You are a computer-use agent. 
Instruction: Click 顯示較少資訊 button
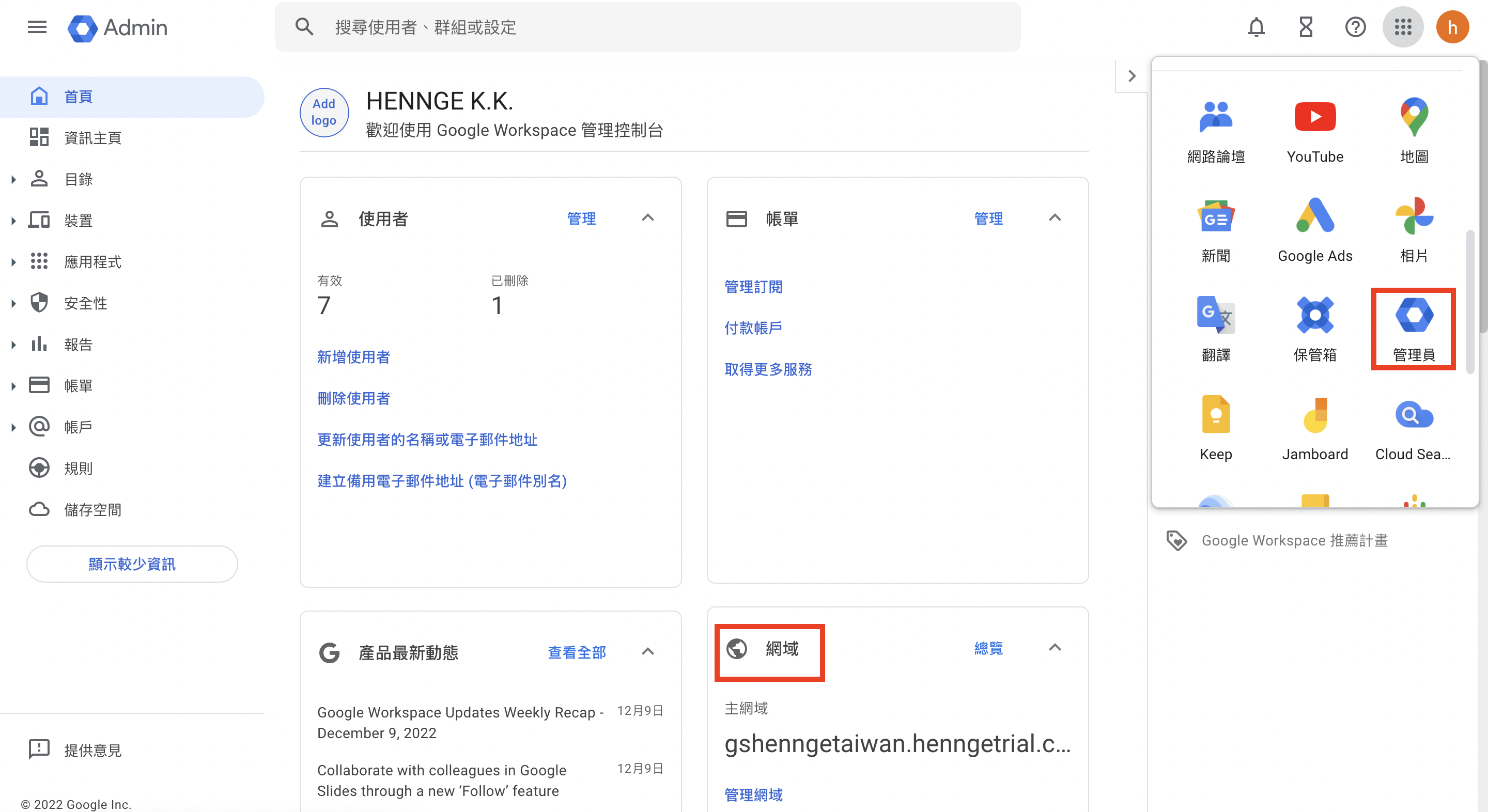(x=132, y=564)
